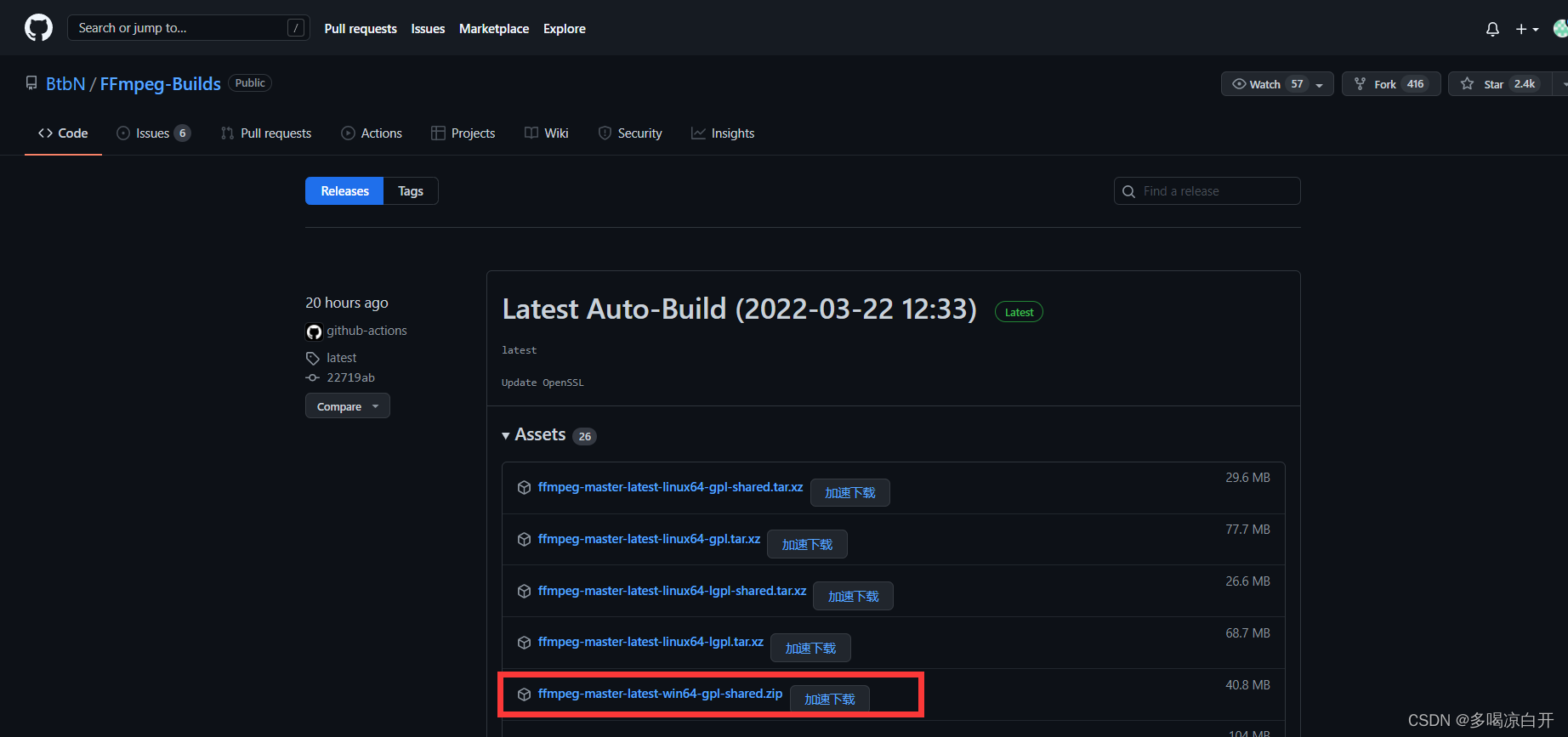Download ffmpeg-master-latest-win64-gpl-shared.zip

[660, 694]
